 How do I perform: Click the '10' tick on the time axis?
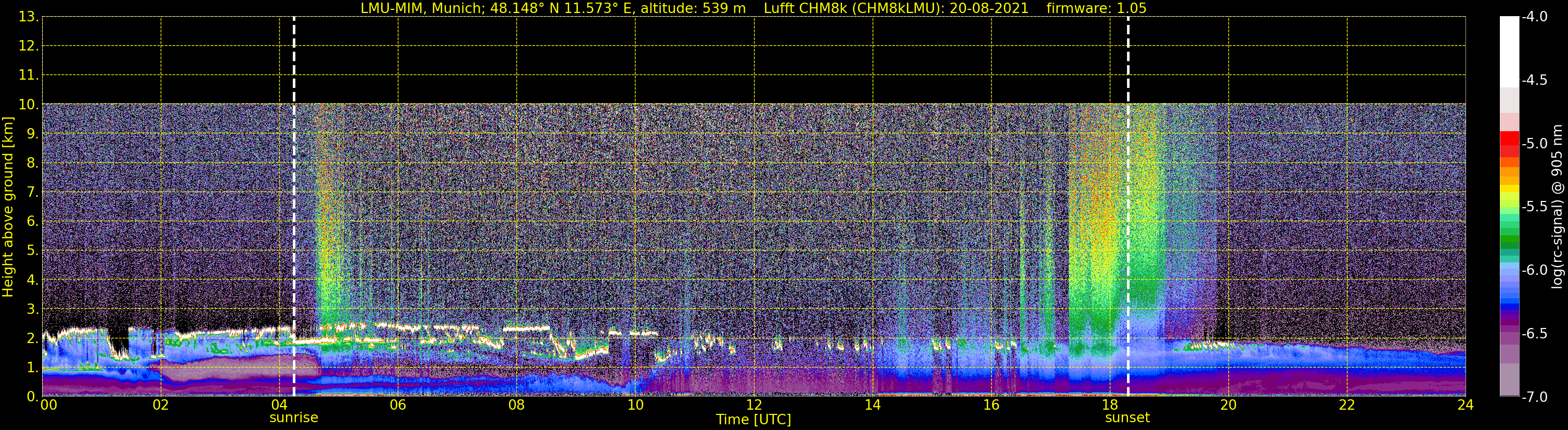pyautogui.click(x=635, y=405)
